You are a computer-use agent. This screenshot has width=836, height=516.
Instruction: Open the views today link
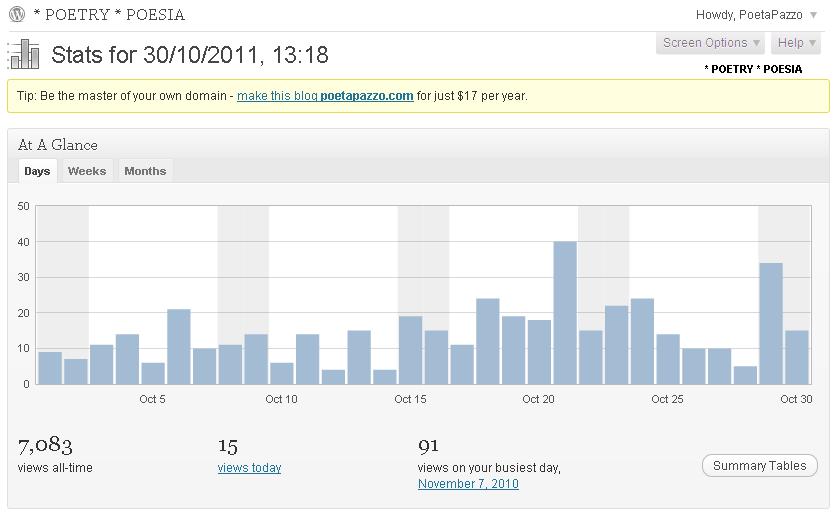pos(249,468)
